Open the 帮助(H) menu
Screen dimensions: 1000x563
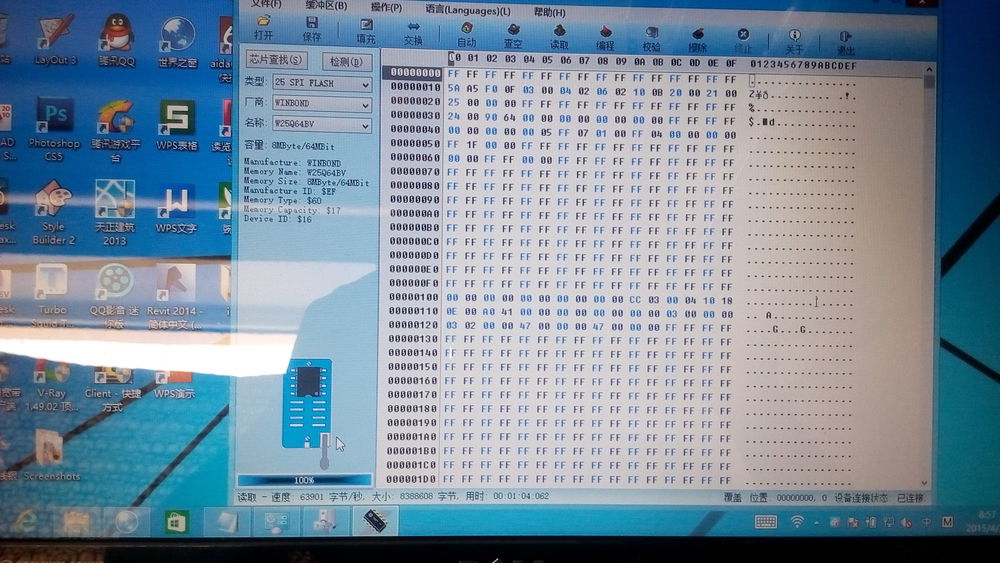pos(549,12)
